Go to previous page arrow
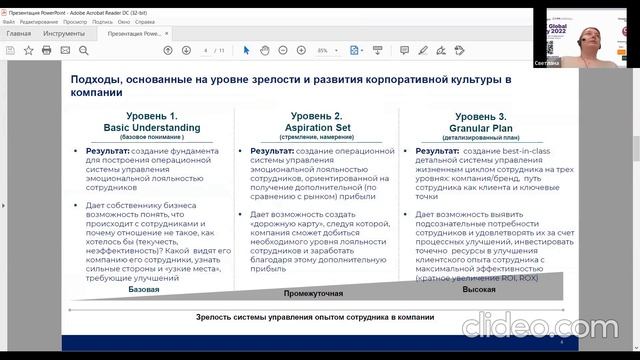Viewport: 640px width, 360px height. 168,50
